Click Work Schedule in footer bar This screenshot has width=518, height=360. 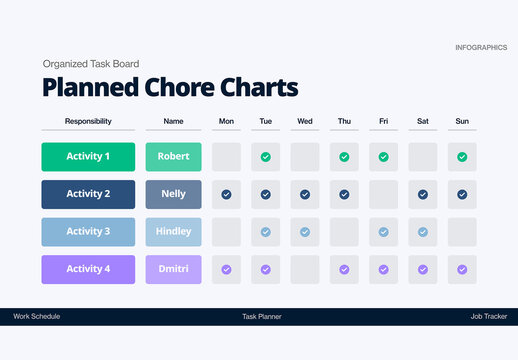[x=37, y=316]
